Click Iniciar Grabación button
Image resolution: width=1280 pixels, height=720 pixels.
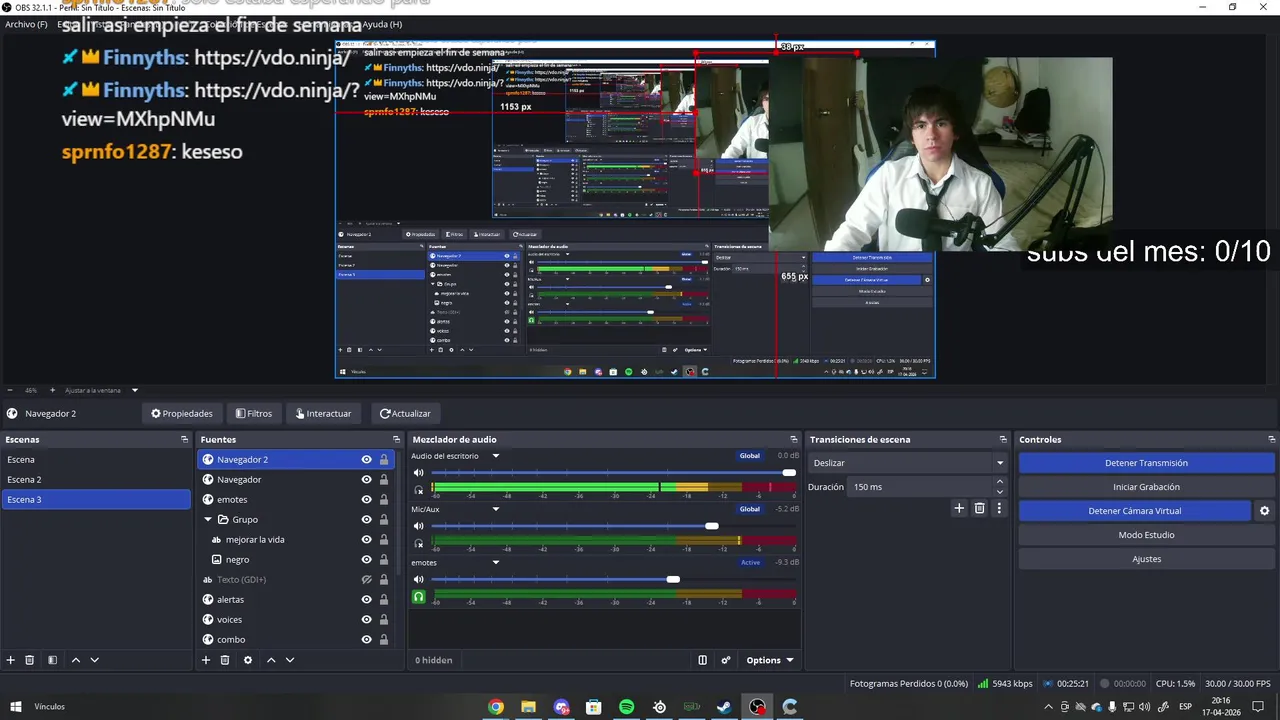click(1146, 487)
